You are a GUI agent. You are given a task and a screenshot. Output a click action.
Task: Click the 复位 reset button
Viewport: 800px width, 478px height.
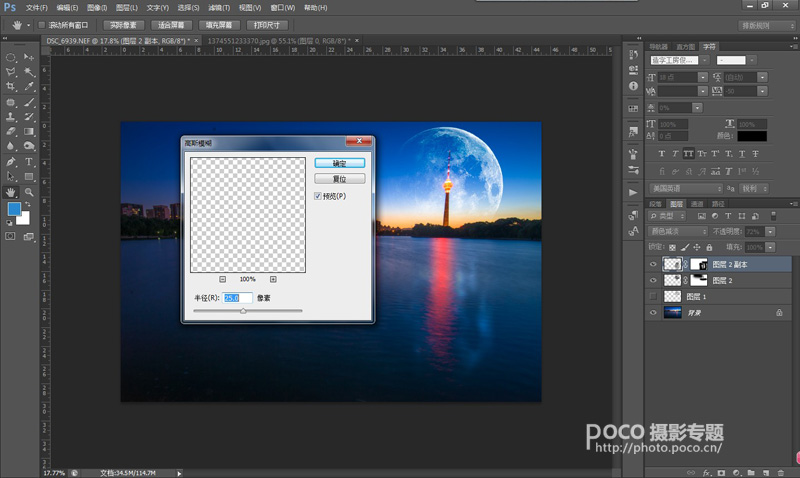coord(340,179)
